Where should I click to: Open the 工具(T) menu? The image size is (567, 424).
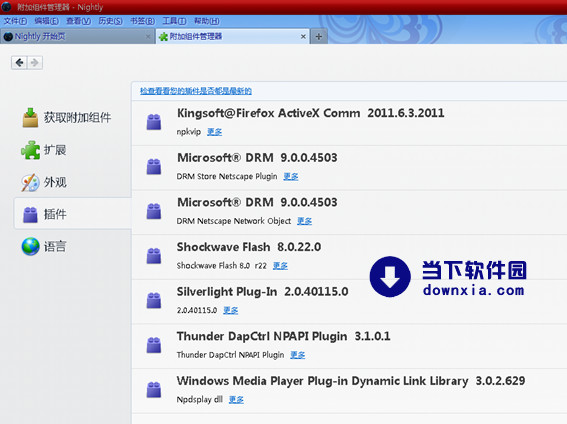click(x=174, y=21)
